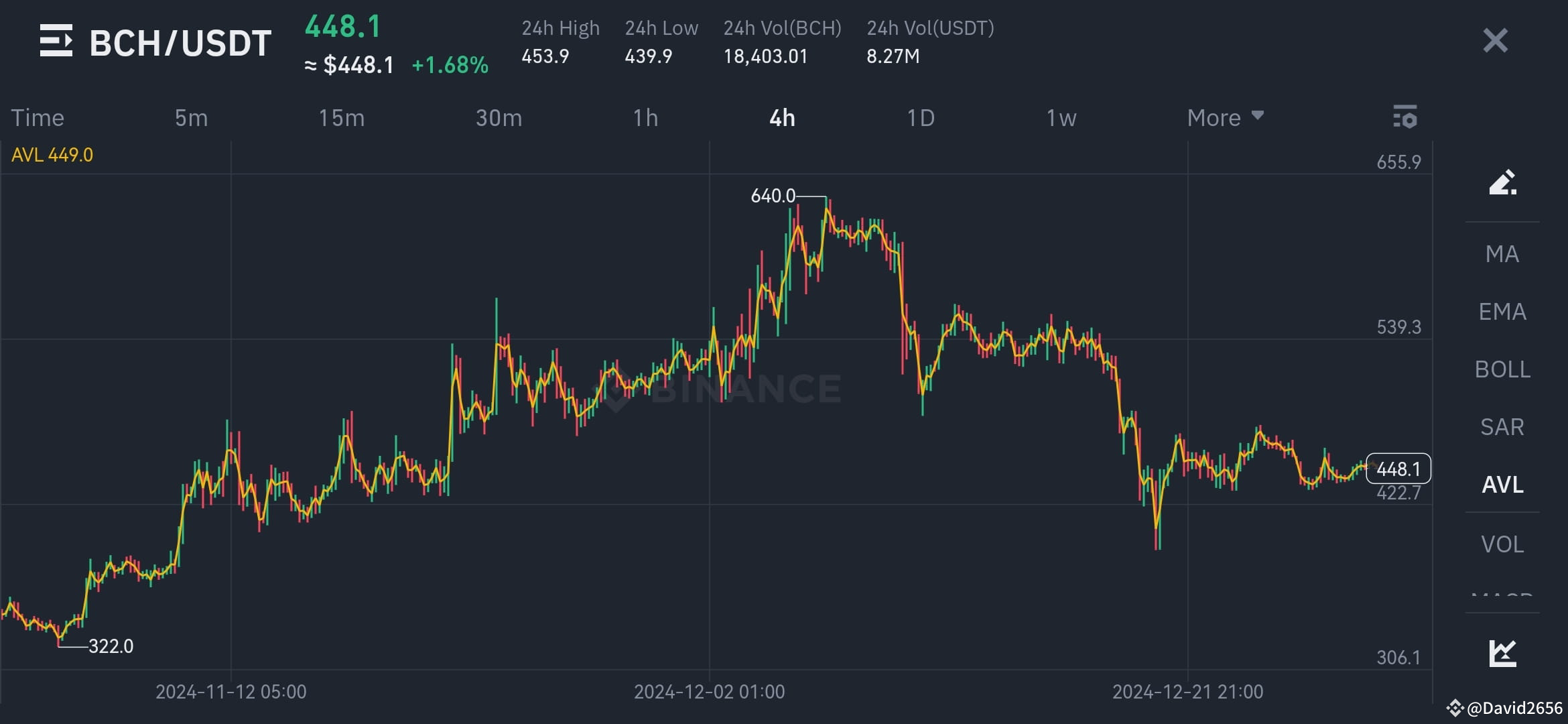Open the chart settings icon
Screen dimensions: 1568x724
click(x=1404, y=117)
